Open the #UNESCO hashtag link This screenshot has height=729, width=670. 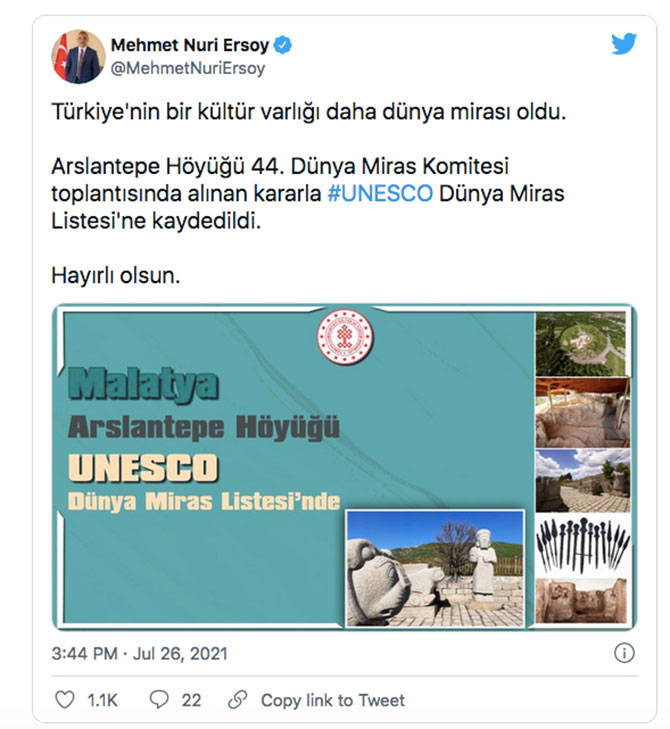click(380, 193)
